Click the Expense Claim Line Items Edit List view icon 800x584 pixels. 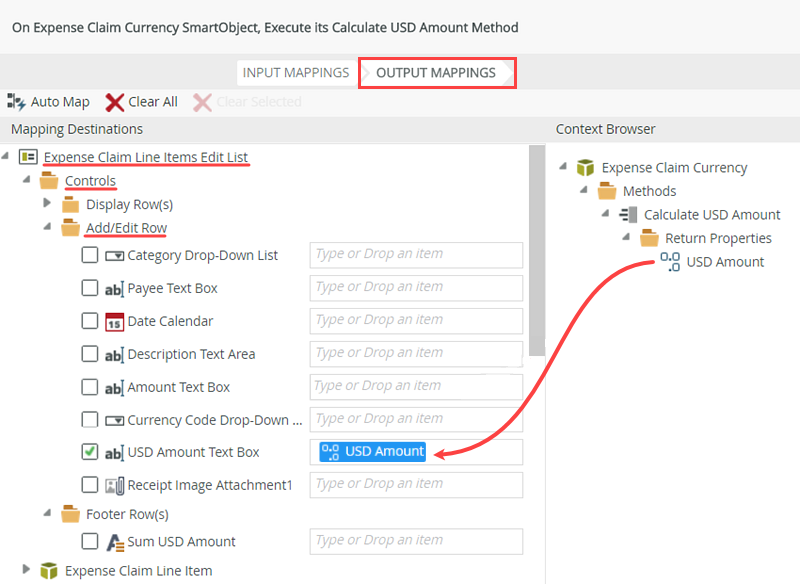point(28,157)
